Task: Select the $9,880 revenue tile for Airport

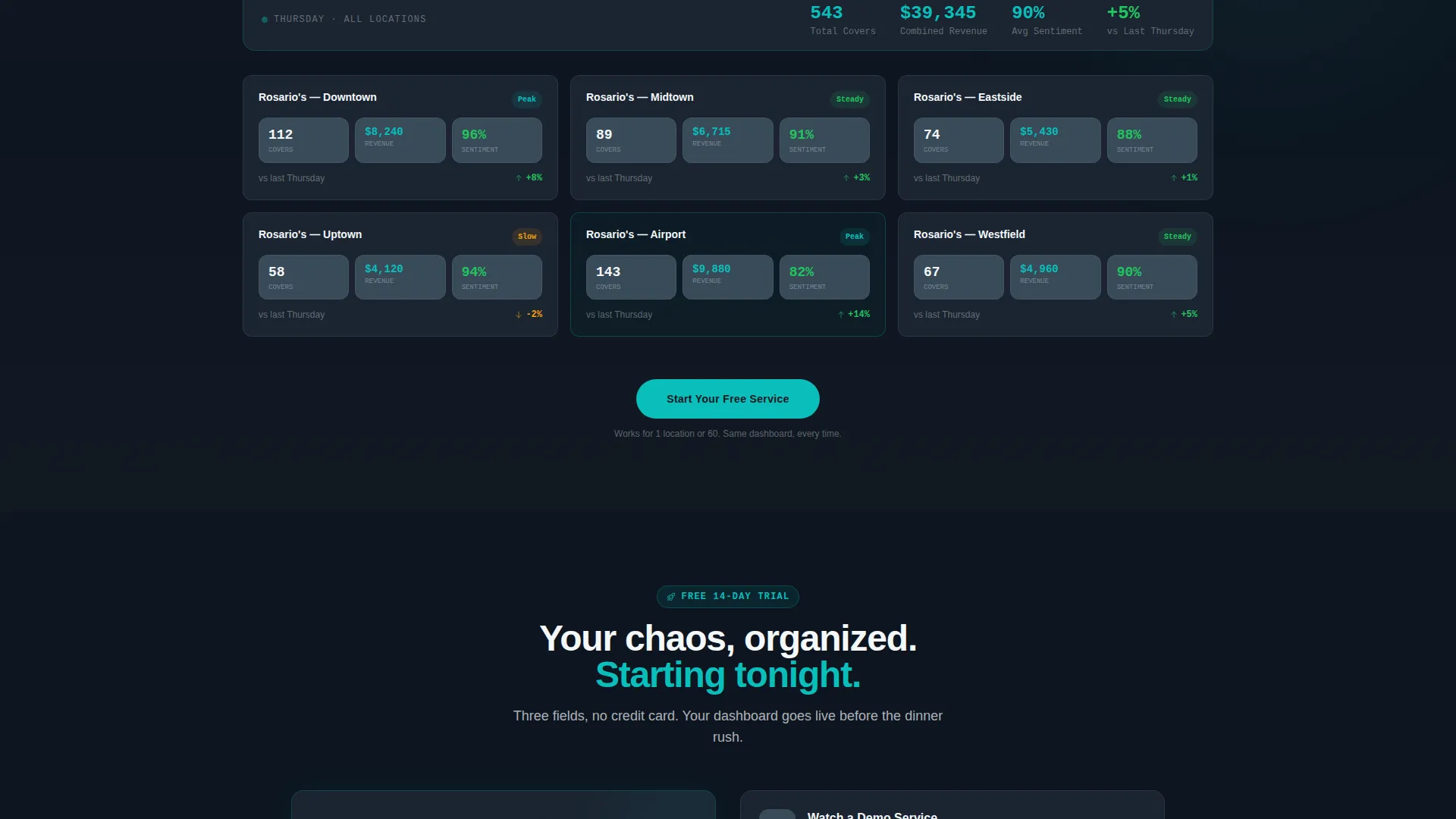Action: [x=727, y=277]
